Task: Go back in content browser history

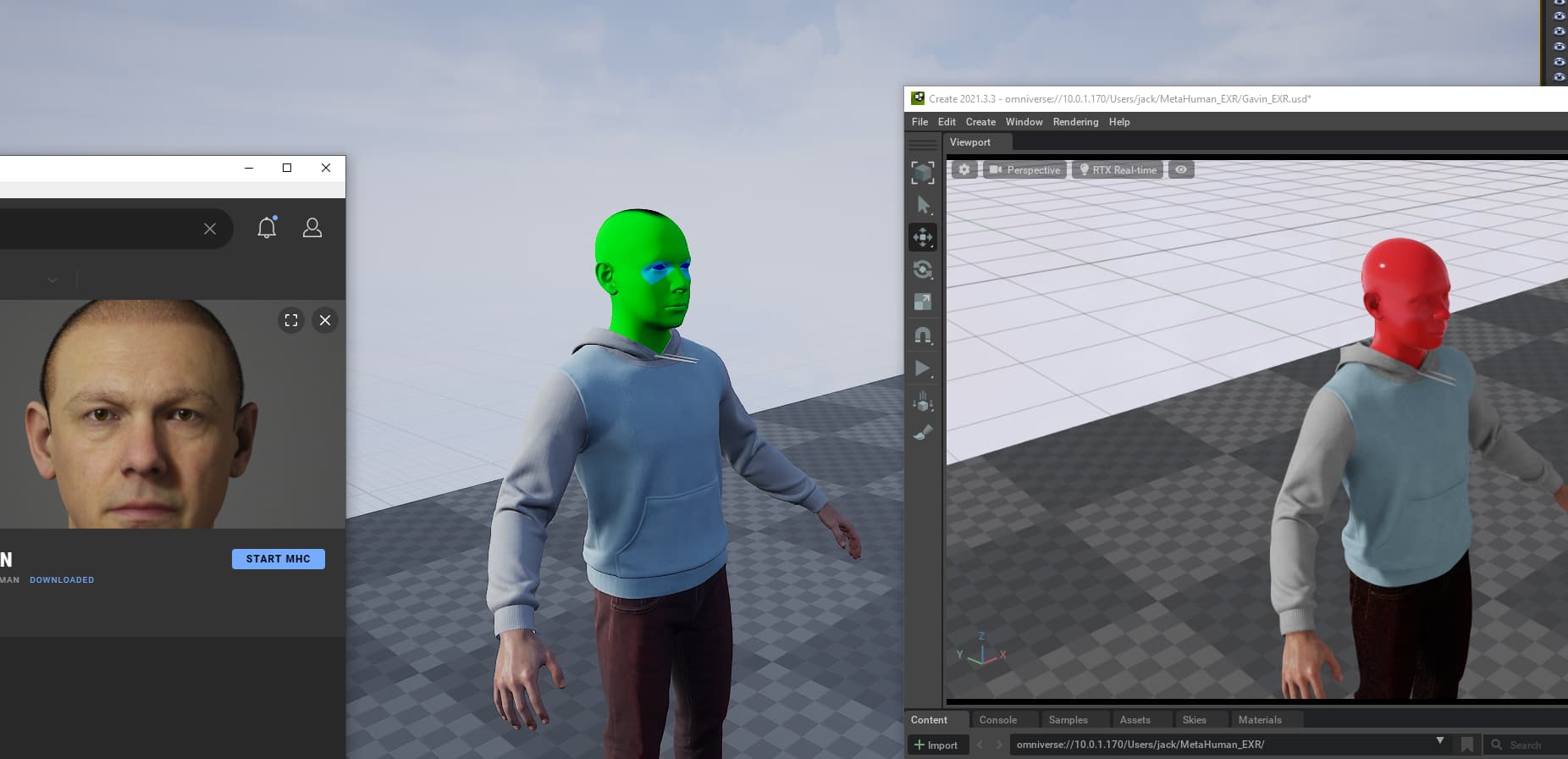Action: pos(980,745)
